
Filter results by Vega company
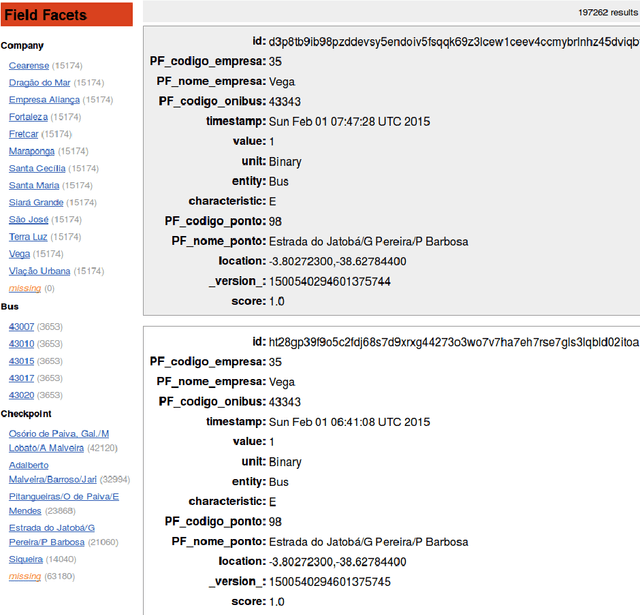click(x=19, y=254)
